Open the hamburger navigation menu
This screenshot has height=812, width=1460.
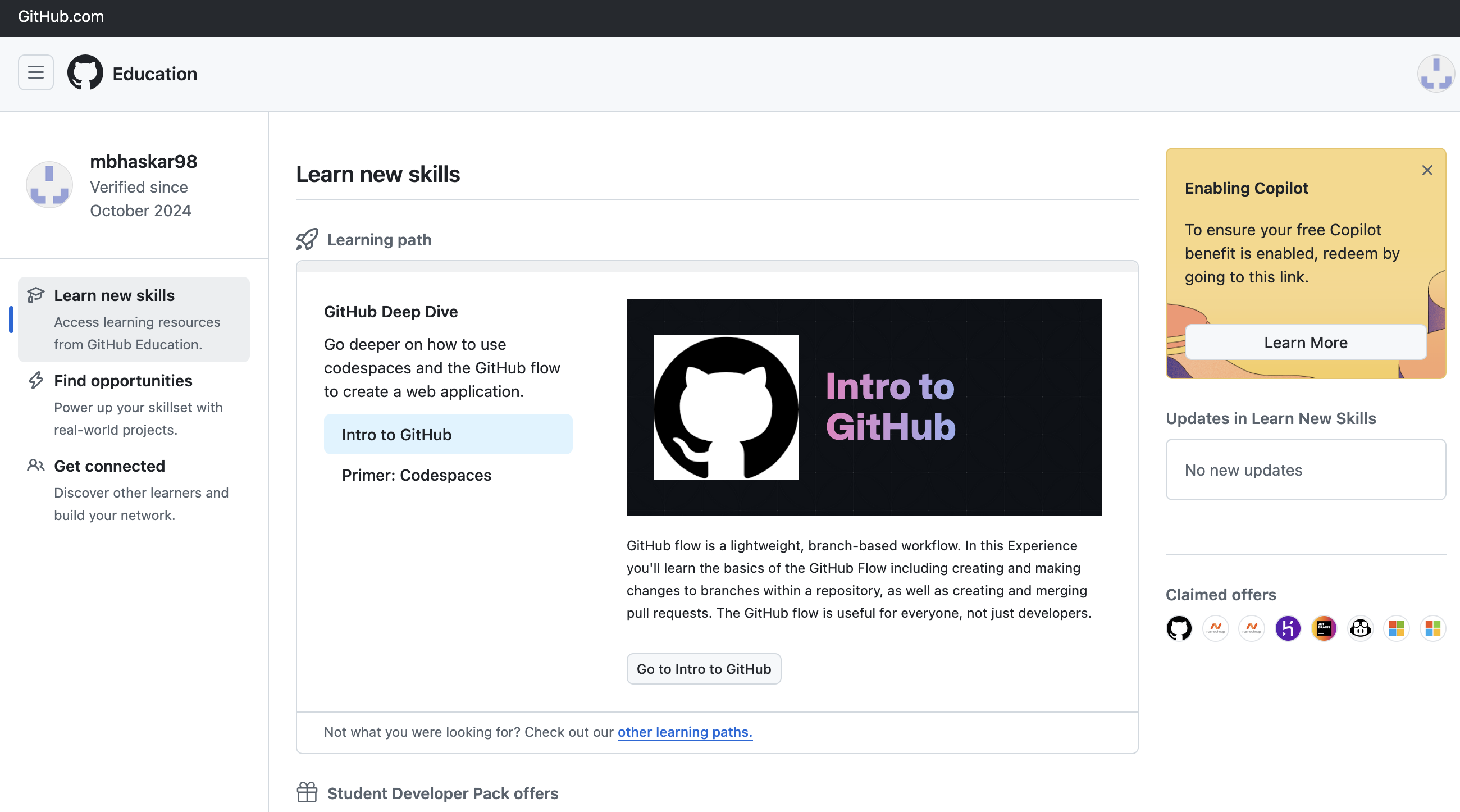pyautogui.click(x=36, y=72)
